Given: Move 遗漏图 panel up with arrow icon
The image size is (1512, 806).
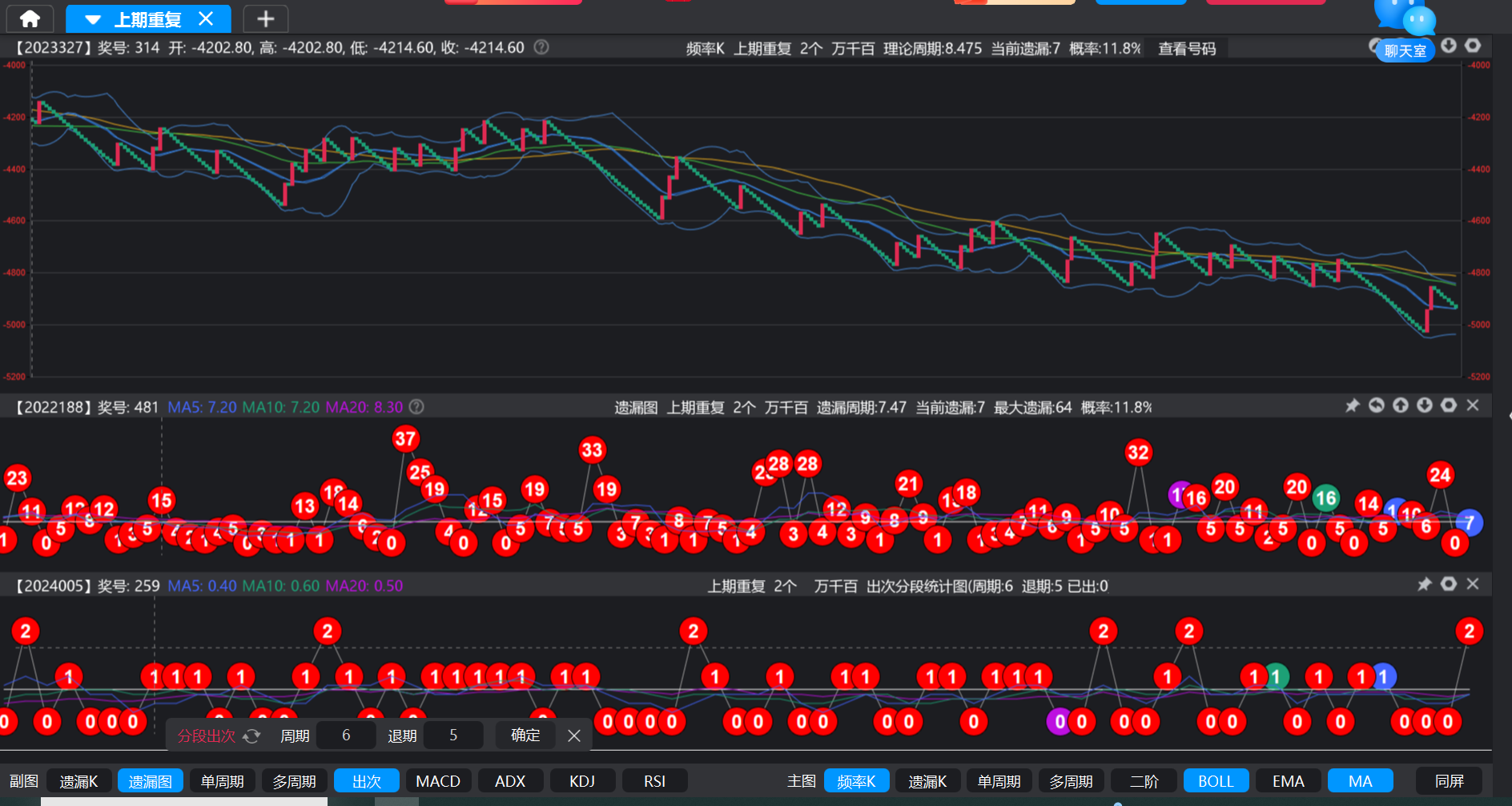Looking at the screenshot, I should pyautogui.click(x=1401, y=405).
